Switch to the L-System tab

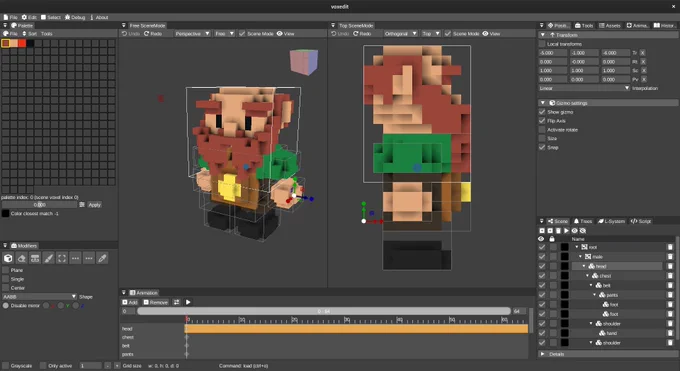tap(611, 221)
